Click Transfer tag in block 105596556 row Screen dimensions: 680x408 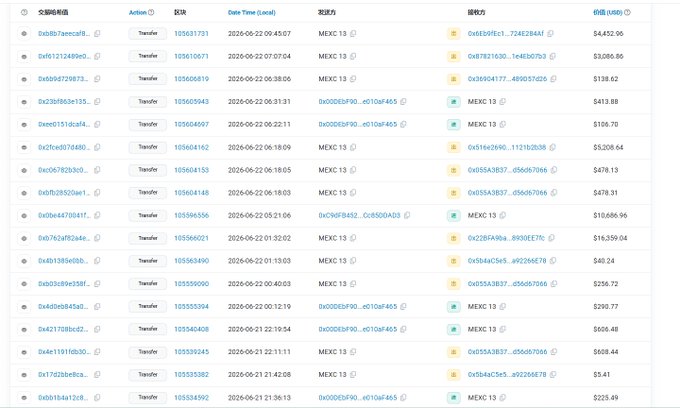147,215
